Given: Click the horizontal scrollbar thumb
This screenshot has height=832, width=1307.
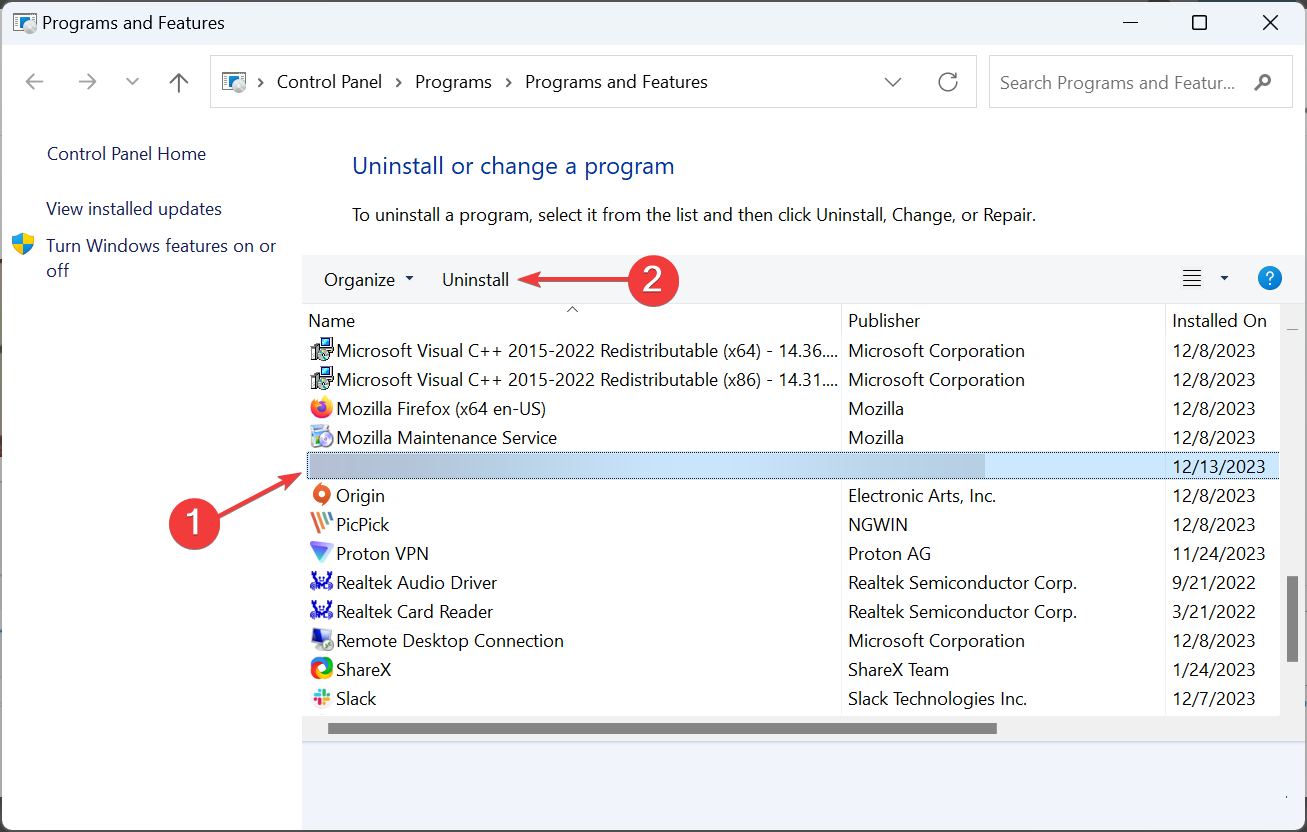Looking at the screenshot, I should coord(662,729).
